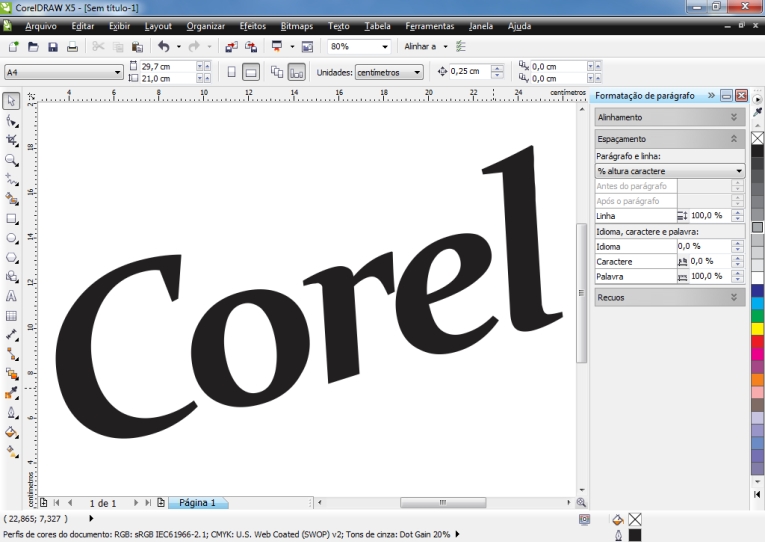Select the Parallel Dimension tool
Screen dimensions: 765x542
(x=11, y=335)
